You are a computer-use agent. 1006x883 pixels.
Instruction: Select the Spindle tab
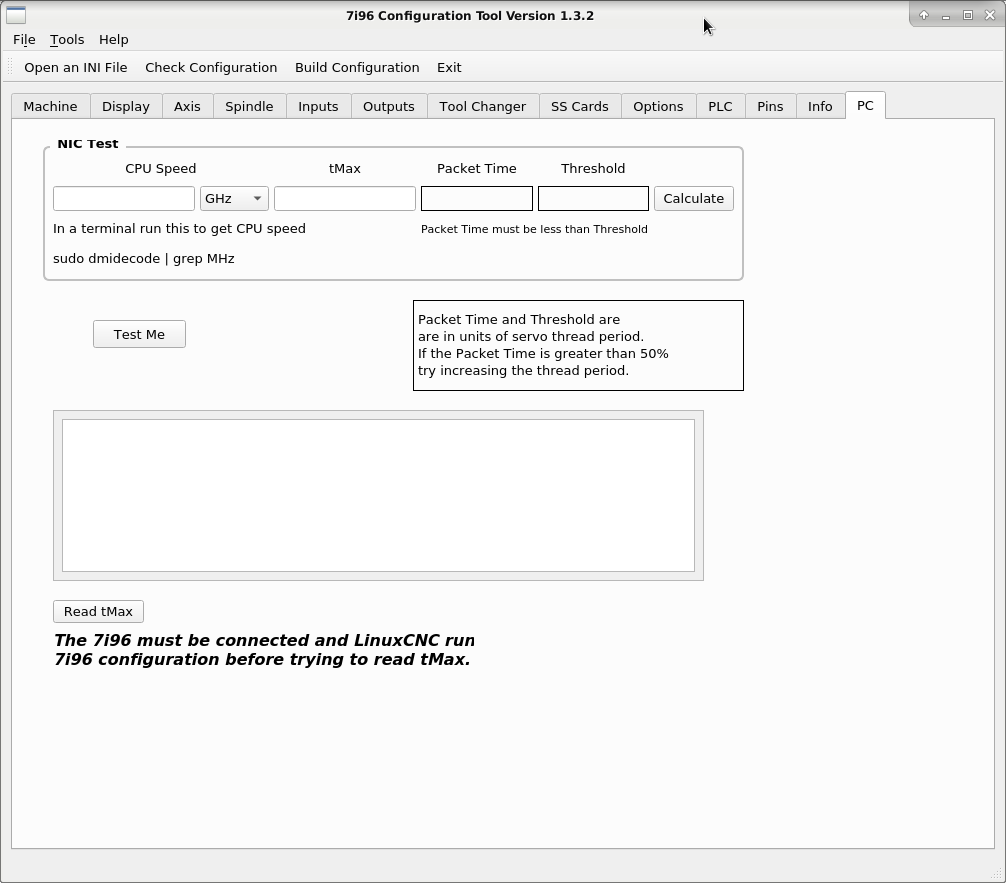point(249,107)
